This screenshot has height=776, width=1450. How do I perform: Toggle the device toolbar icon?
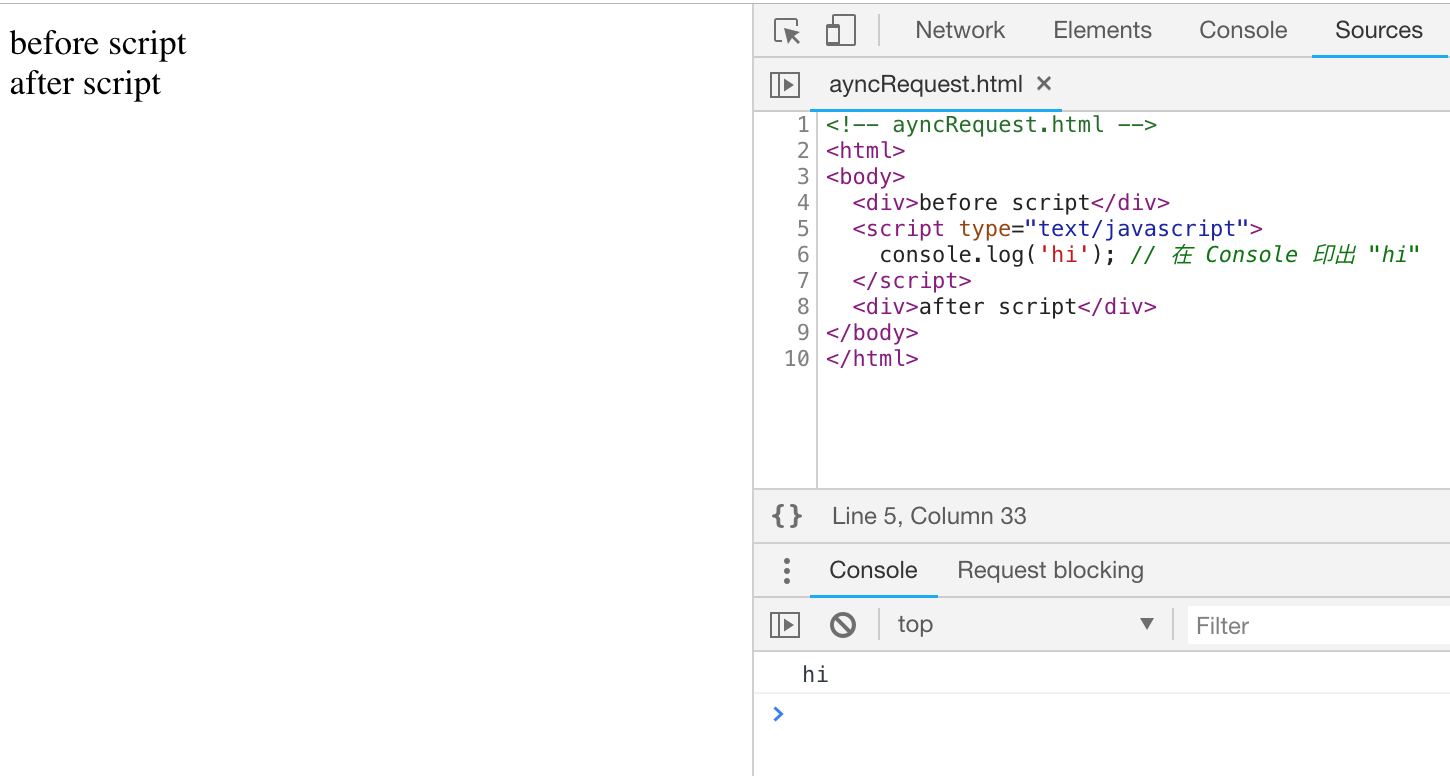pyautogui.click(x=840, y=30)
